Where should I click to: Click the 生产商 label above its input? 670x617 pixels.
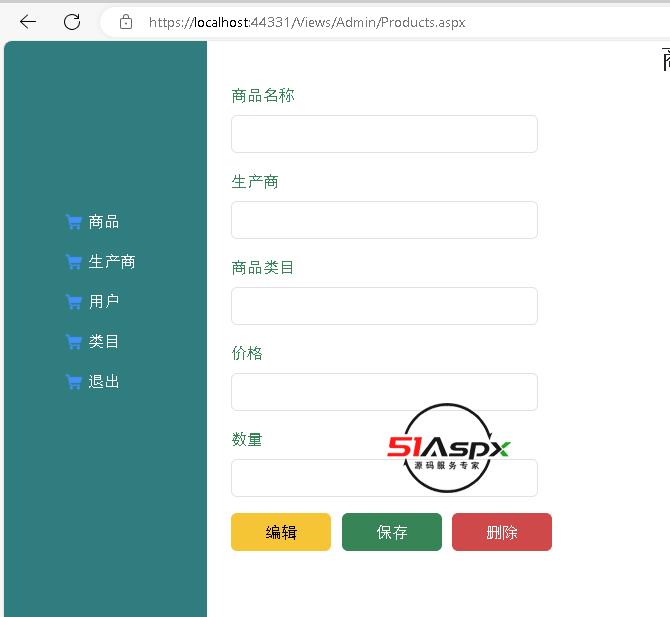[255, 182]
